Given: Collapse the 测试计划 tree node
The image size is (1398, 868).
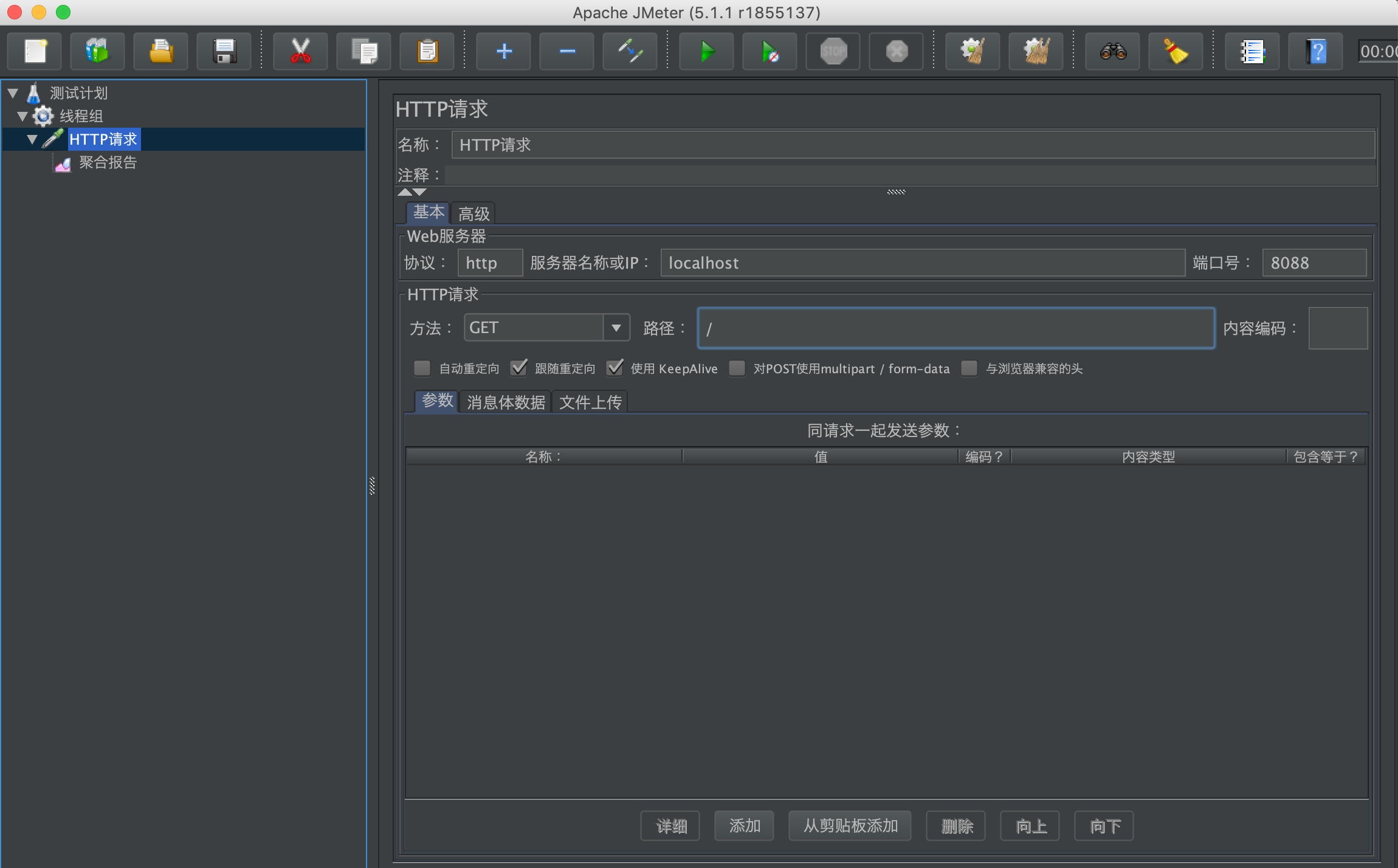Looking at the screenshot, I should click(13, 93).
